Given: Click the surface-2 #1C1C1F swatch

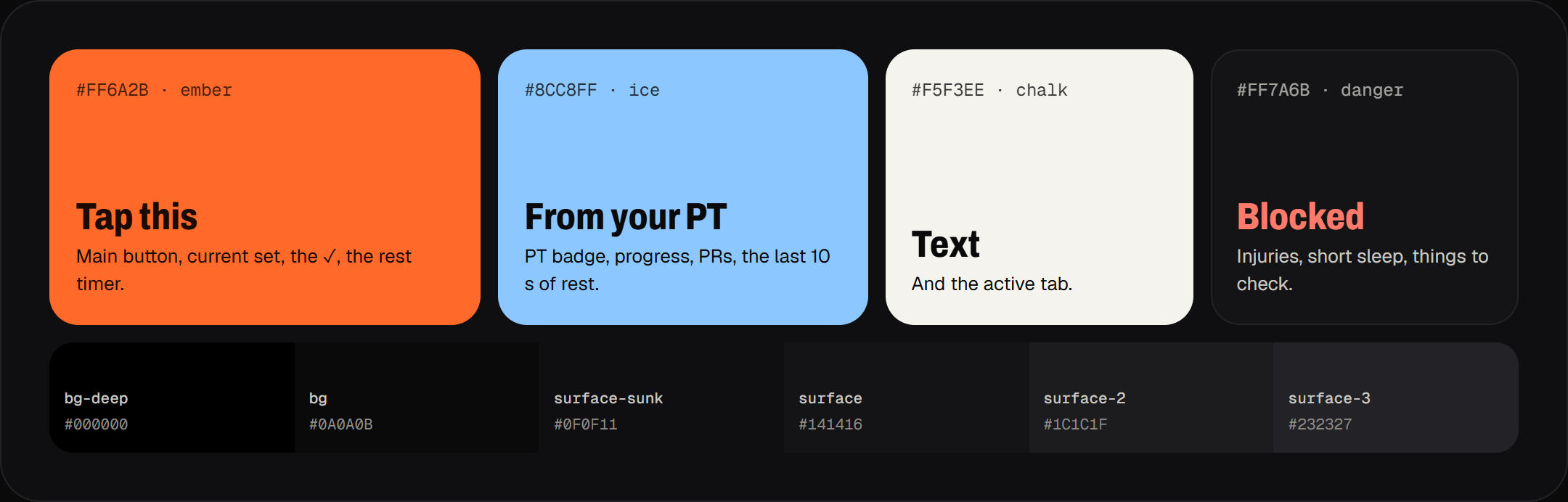Looking at the screenshot, I should (1151, 398).
